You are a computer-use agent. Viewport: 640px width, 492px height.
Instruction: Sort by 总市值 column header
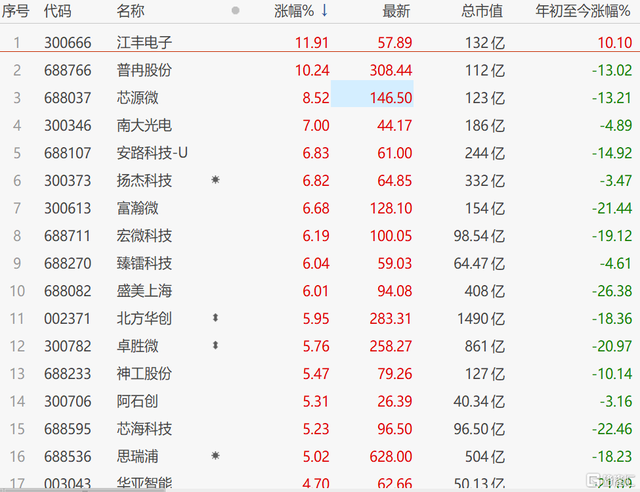(482, 11)
